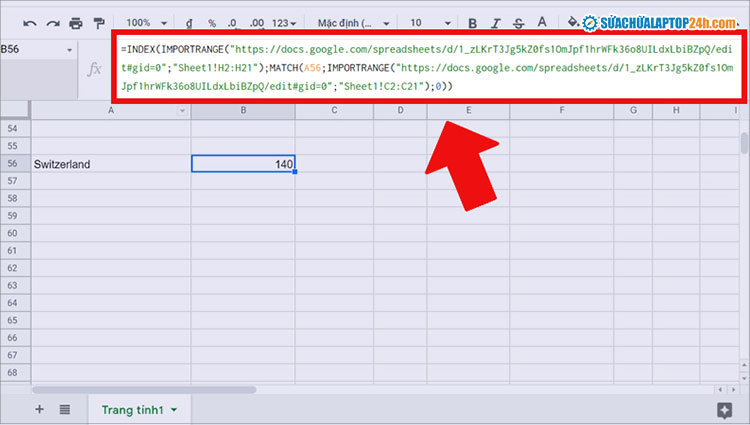Add a new sheet with the plus icon

pyautogui.click(x=40, y=409)
